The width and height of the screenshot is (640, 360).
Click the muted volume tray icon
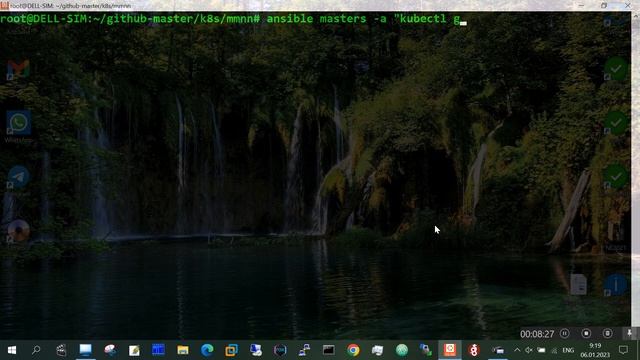[x=529, y=350]
